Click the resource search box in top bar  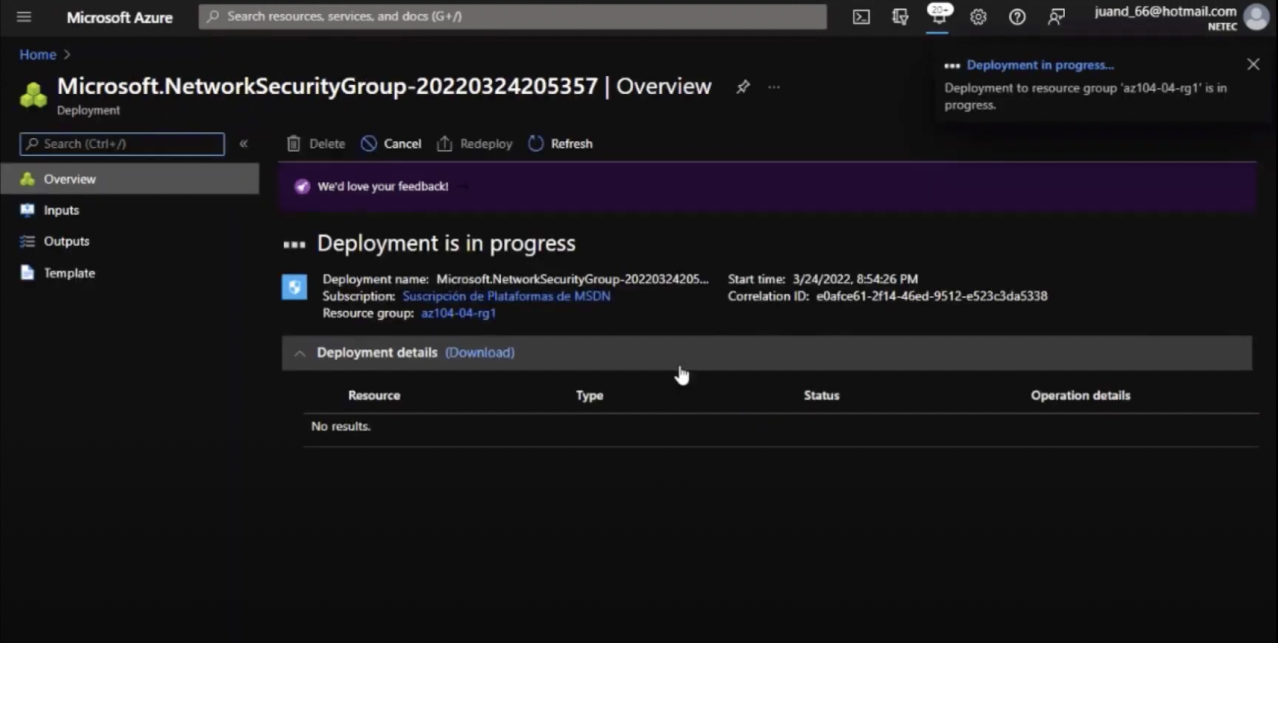click(x=512, y=17)
